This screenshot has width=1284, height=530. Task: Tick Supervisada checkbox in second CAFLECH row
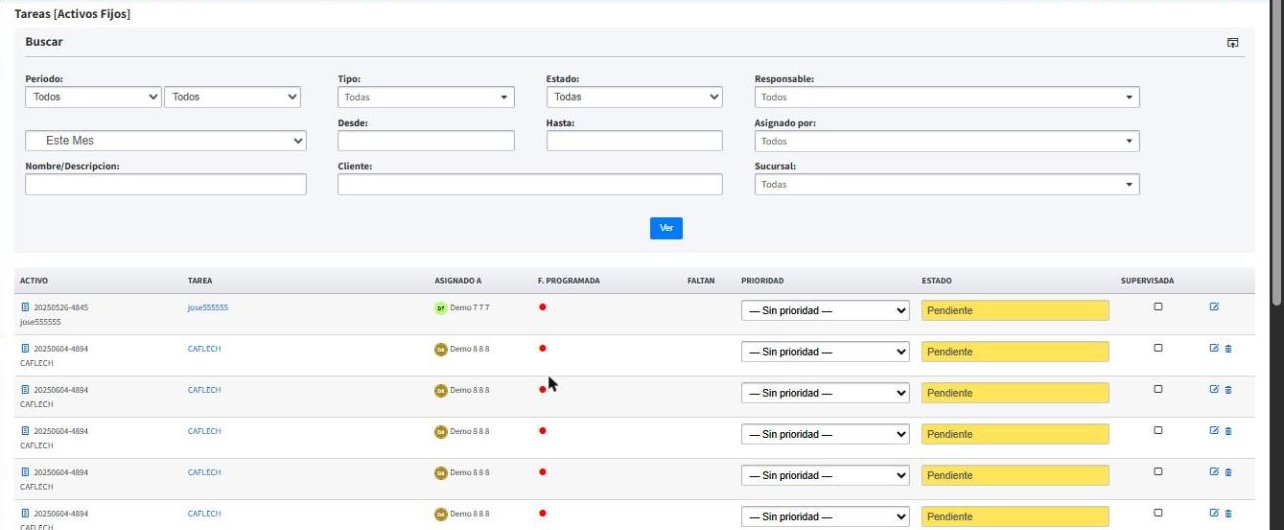pyautogui.click(x=1158, y=389)
